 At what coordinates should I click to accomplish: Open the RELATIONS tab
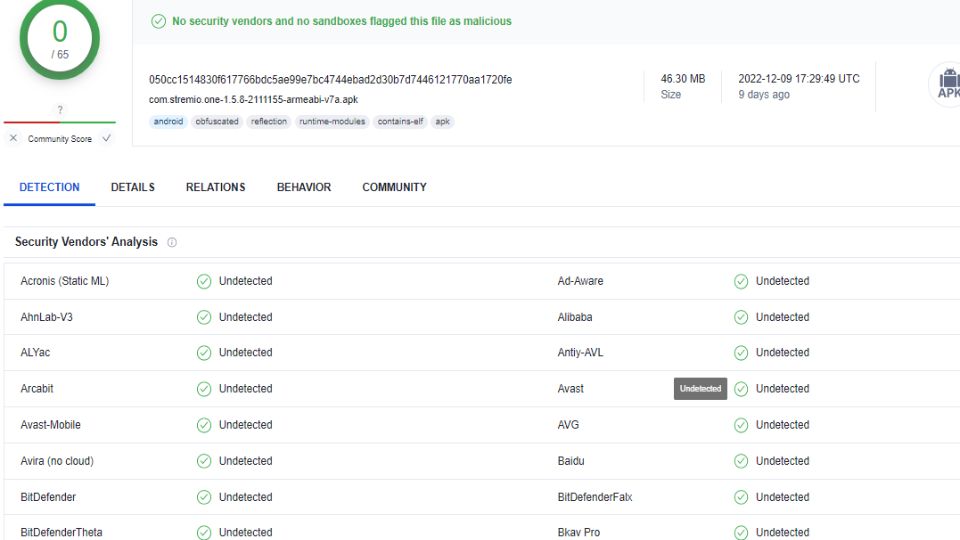(x=216, y=187)
